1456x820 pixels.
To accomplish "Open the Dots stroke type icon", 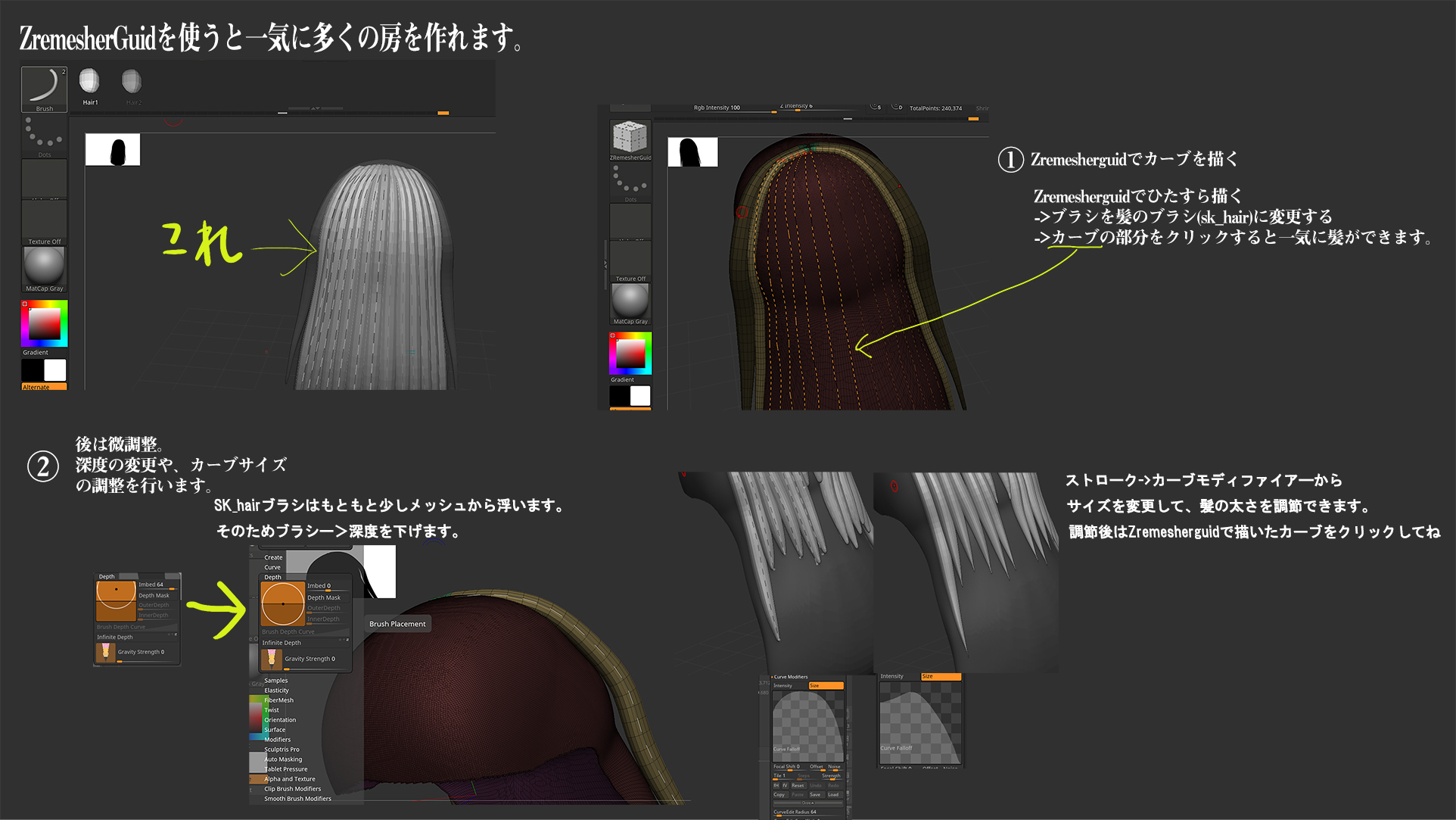I will click(x=44, y=134).
